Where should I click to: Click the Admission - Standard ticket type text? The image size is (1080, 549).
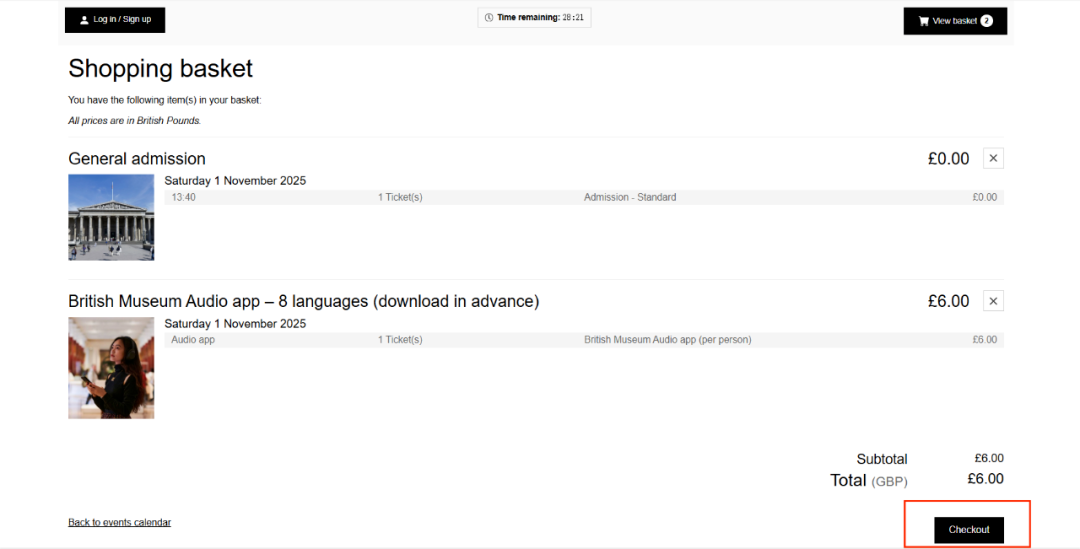(630, 197)
